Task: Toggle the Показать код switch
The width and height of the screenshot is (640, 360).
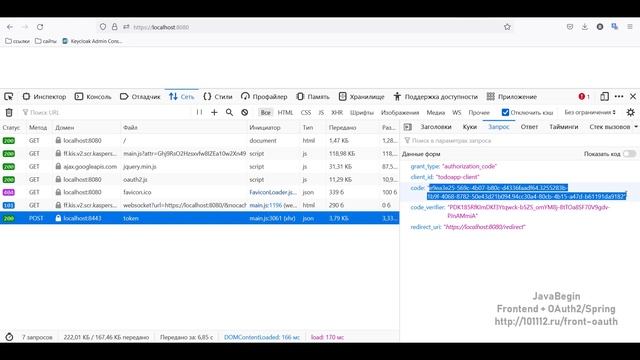Action: (x=629, y=154)
